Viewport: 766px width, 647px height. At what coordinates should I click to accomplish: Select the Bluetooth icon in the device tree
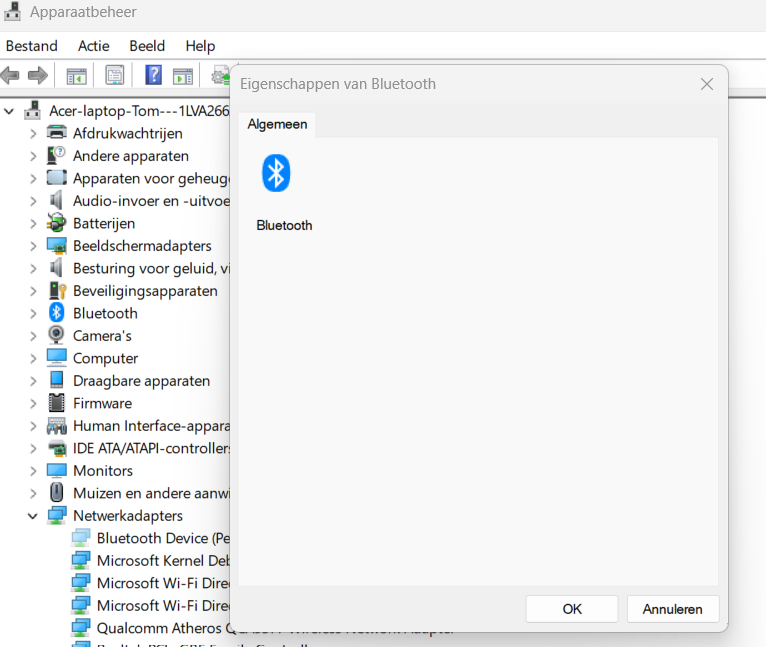(x=57, y=313)
